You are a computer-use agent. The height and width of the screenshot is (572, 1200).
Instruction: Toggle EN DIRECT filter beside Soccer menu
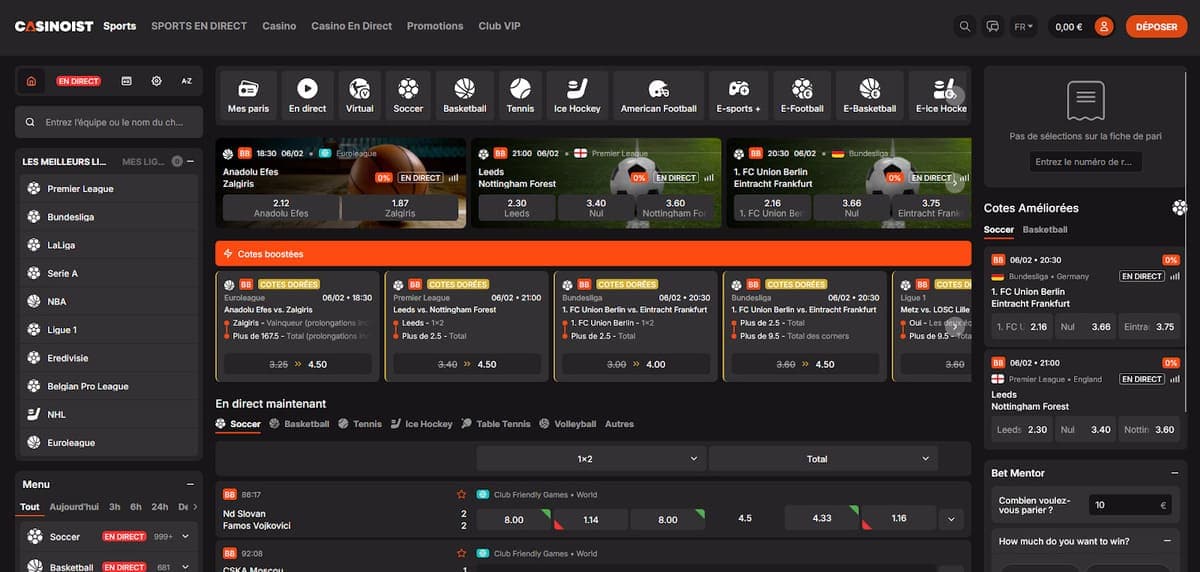(x=124, y=537)
